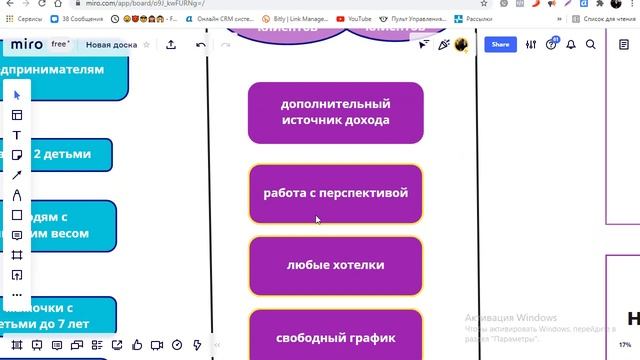Screen dimensions: 640x360
Task: Select the Frame tool in sidebar
Action: point(17,255)
